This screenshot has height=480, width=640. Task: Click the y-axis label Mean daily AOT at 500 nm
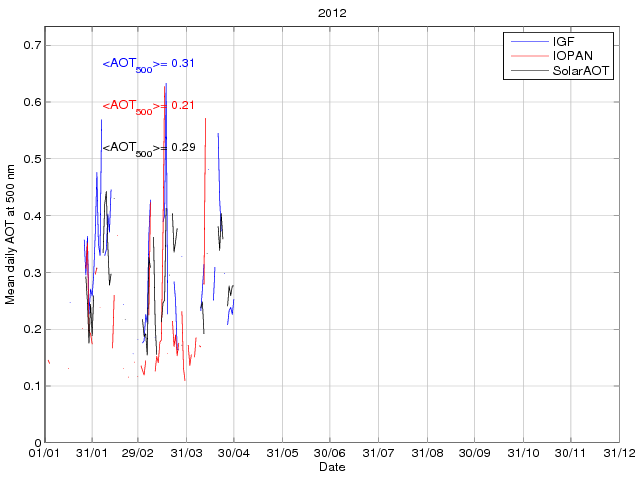pyautogui.click(x=10, y=234)
